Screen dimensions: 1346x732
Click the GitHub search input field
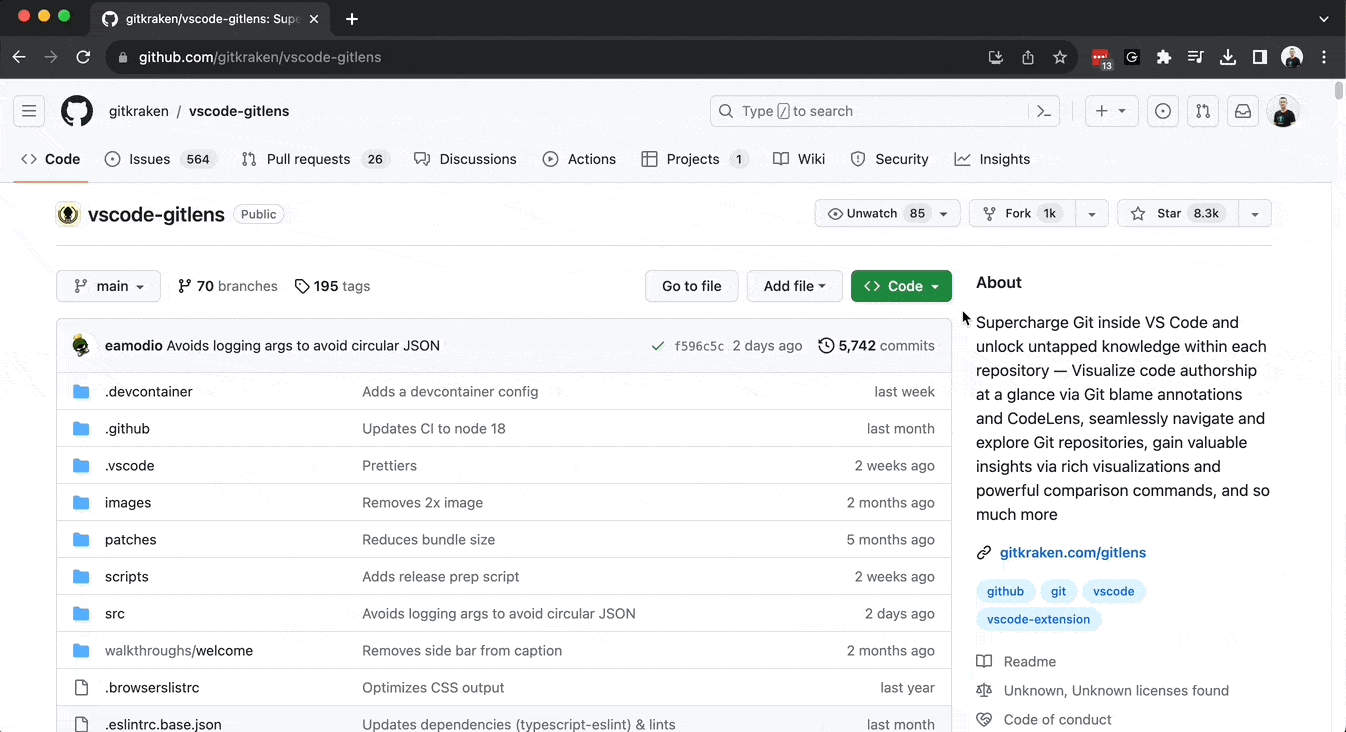tap(884, 111)
